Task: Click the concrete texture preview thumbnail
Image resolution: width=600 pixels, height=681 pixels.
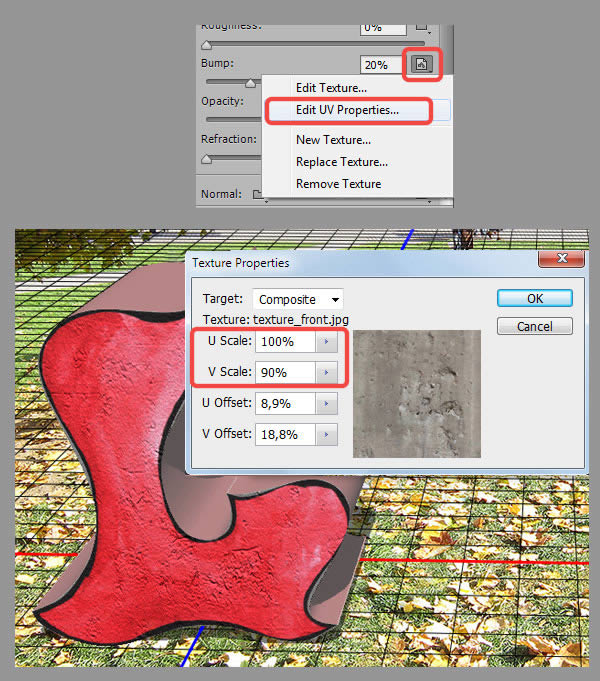Action: 417,393
